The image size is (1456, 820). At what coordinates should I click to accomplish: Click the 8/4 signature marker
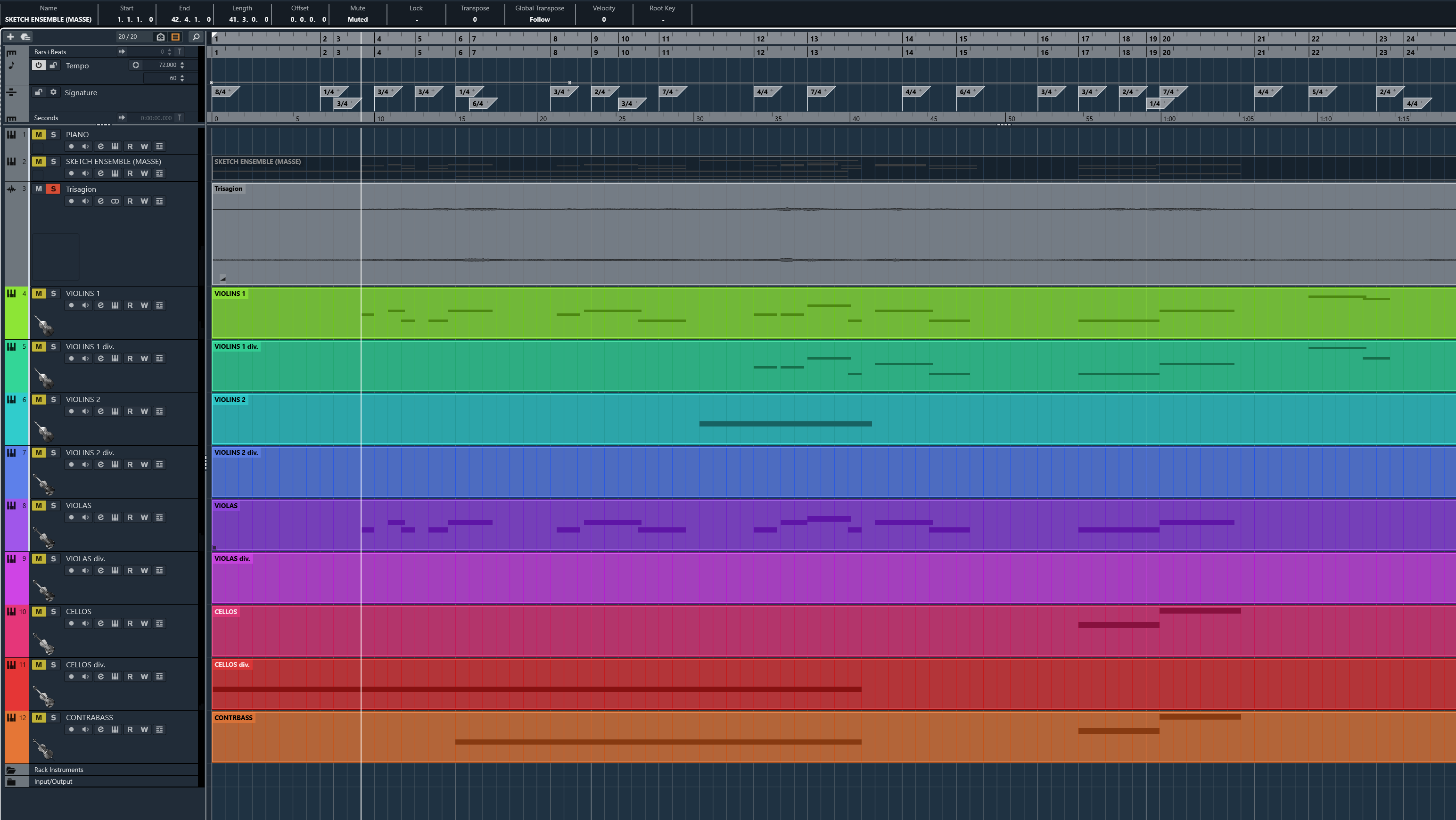point(224,91)
